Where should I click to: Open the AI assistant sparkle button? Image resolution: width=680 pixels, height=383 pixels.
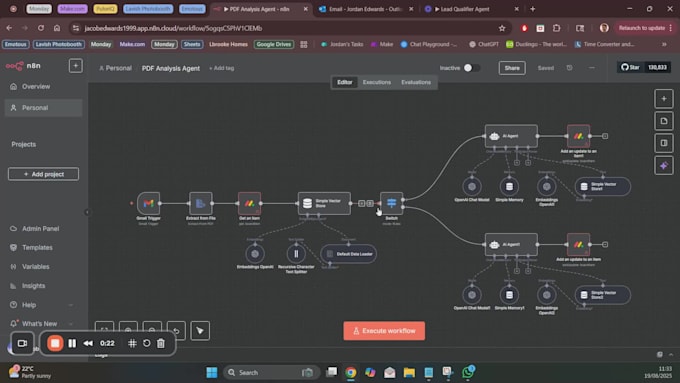coord(664,165)
